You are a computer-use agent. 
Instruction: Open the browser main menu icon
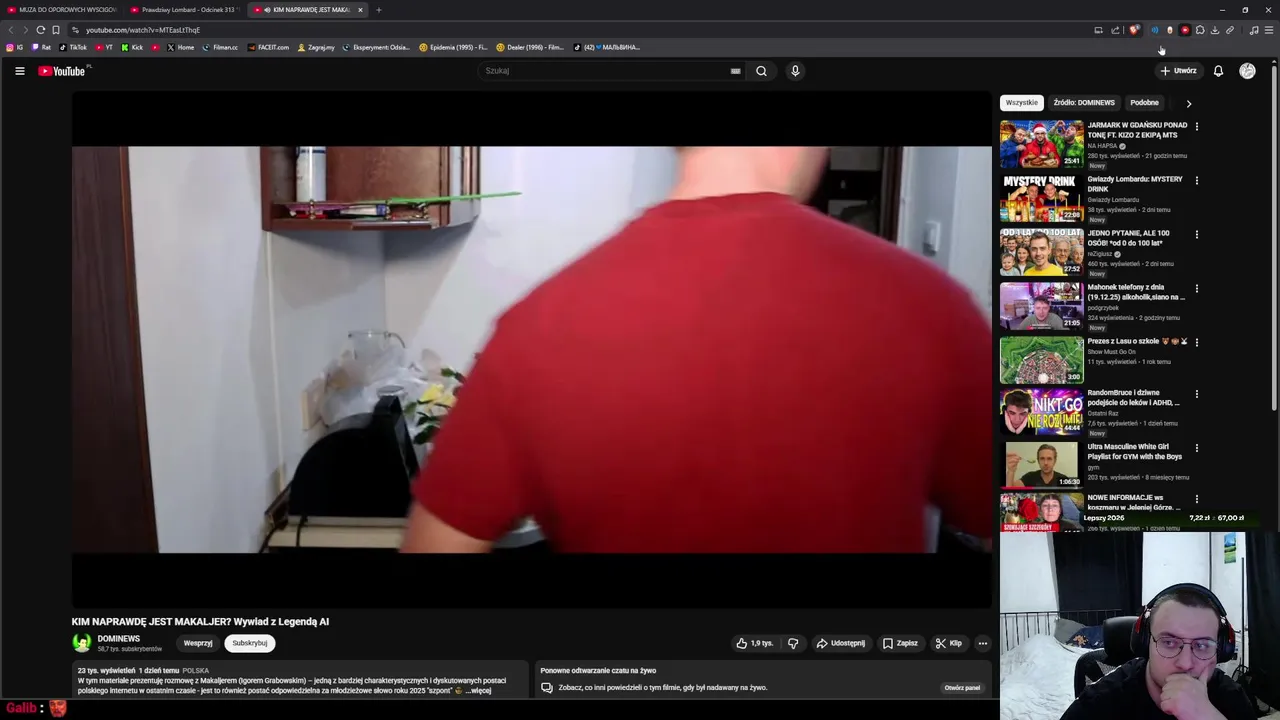(1269, 30)
